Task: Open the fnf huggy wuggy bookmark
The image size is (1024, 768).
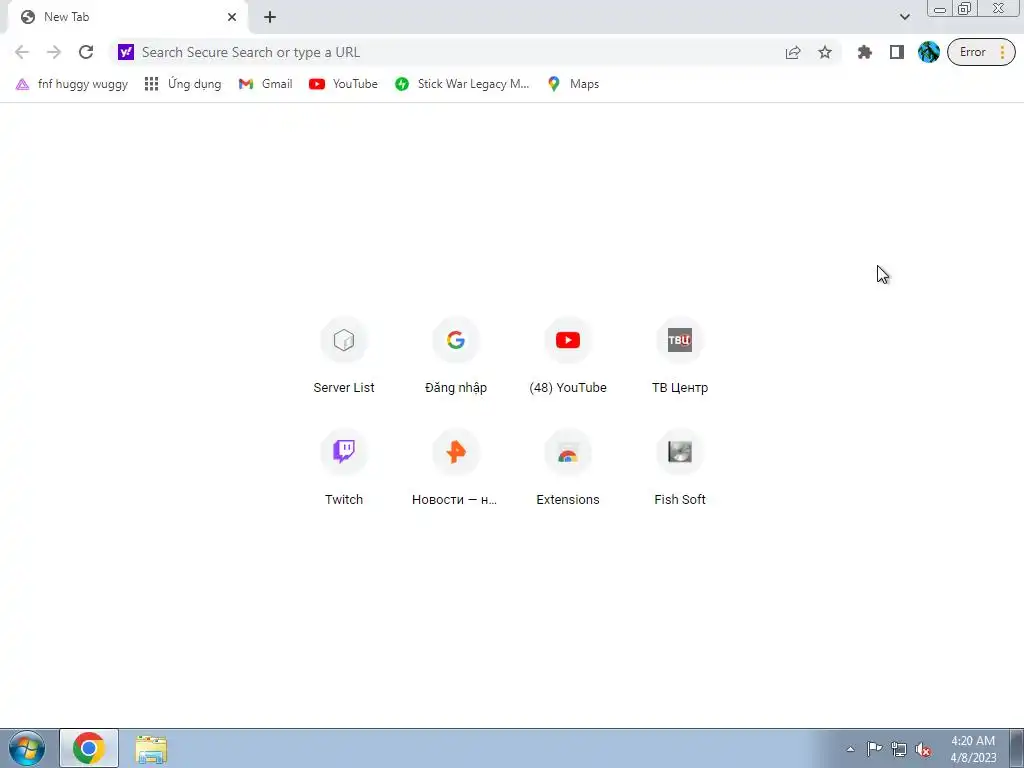Action: coord(72,84)
